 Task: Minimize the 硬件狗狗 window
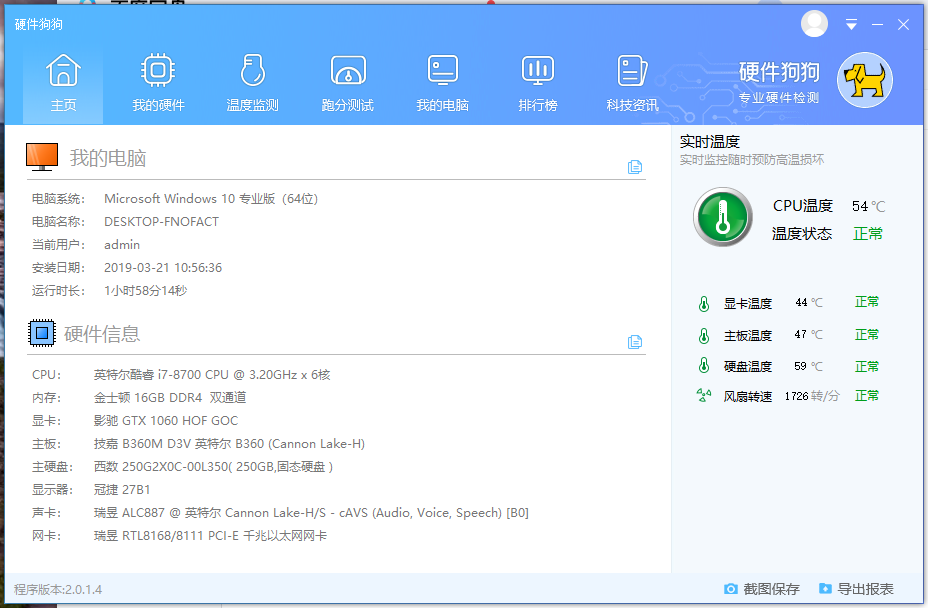[877, 25]
